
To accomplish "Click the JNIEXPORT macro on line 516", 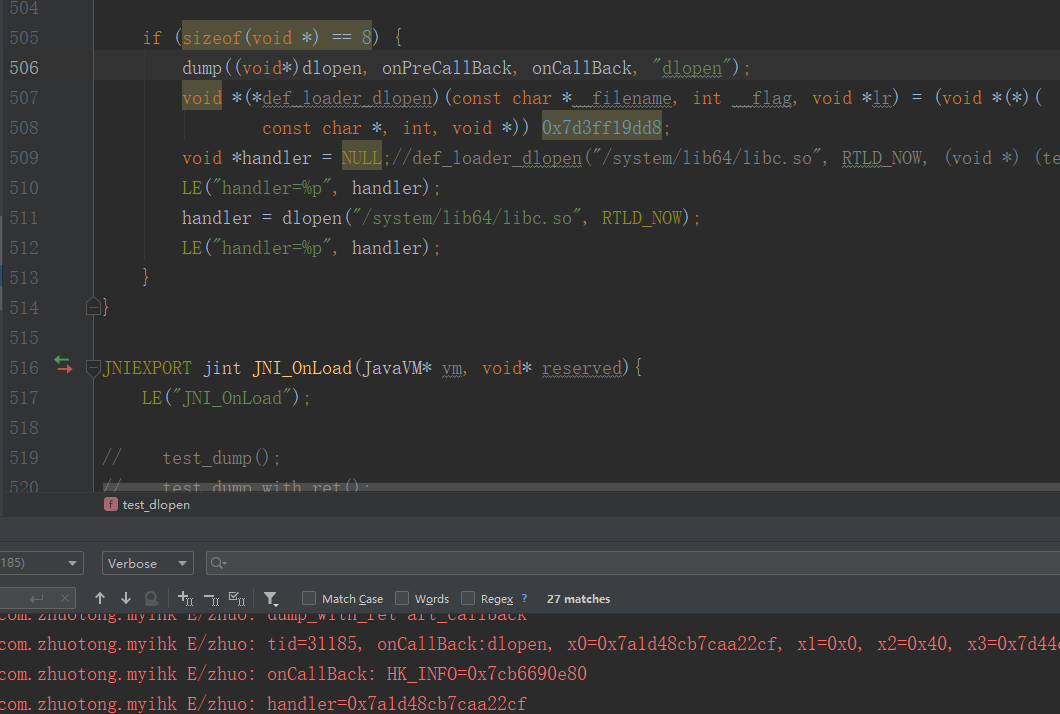I will [147, 368].
